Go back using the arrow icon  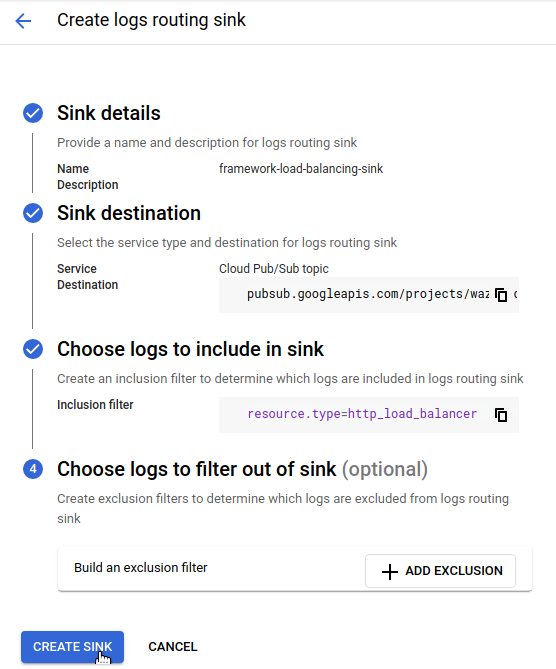coord(23,20)
